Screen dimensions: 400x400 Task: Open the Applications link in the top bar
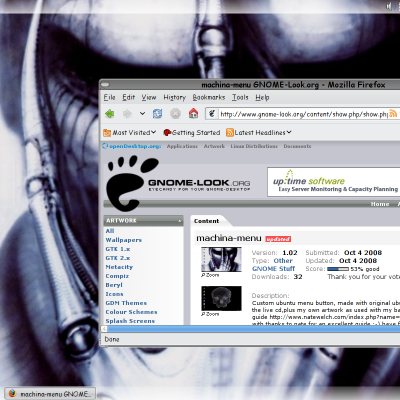[182, 146]
